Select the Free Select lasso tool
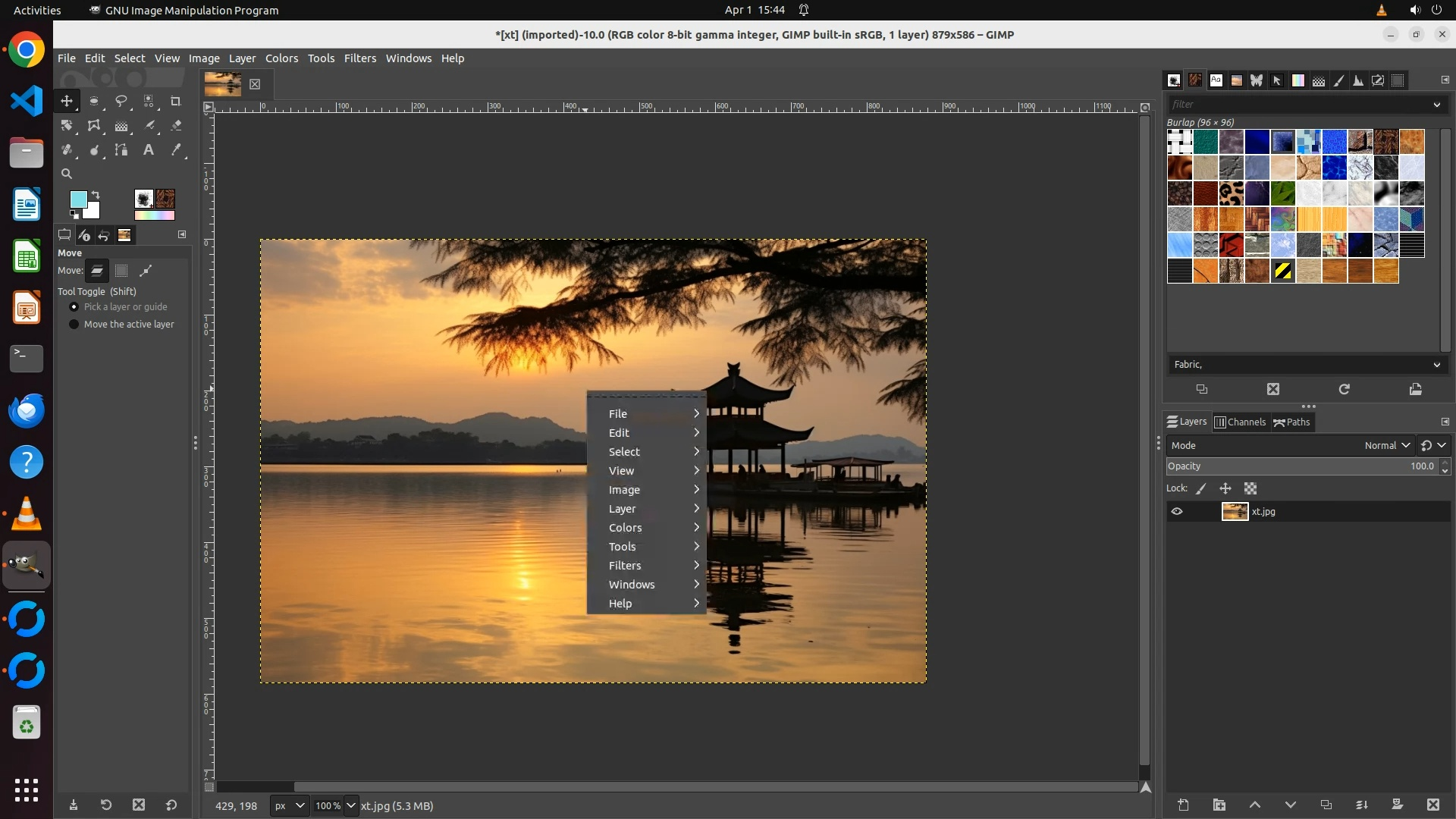 (x=121, y=101)
